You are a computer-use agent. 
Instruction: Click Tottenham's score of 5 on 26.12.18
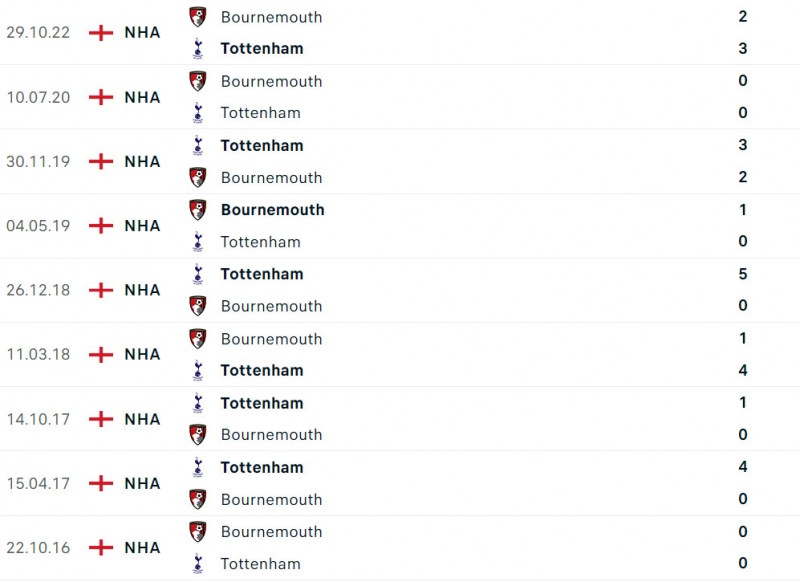(743, 274)
